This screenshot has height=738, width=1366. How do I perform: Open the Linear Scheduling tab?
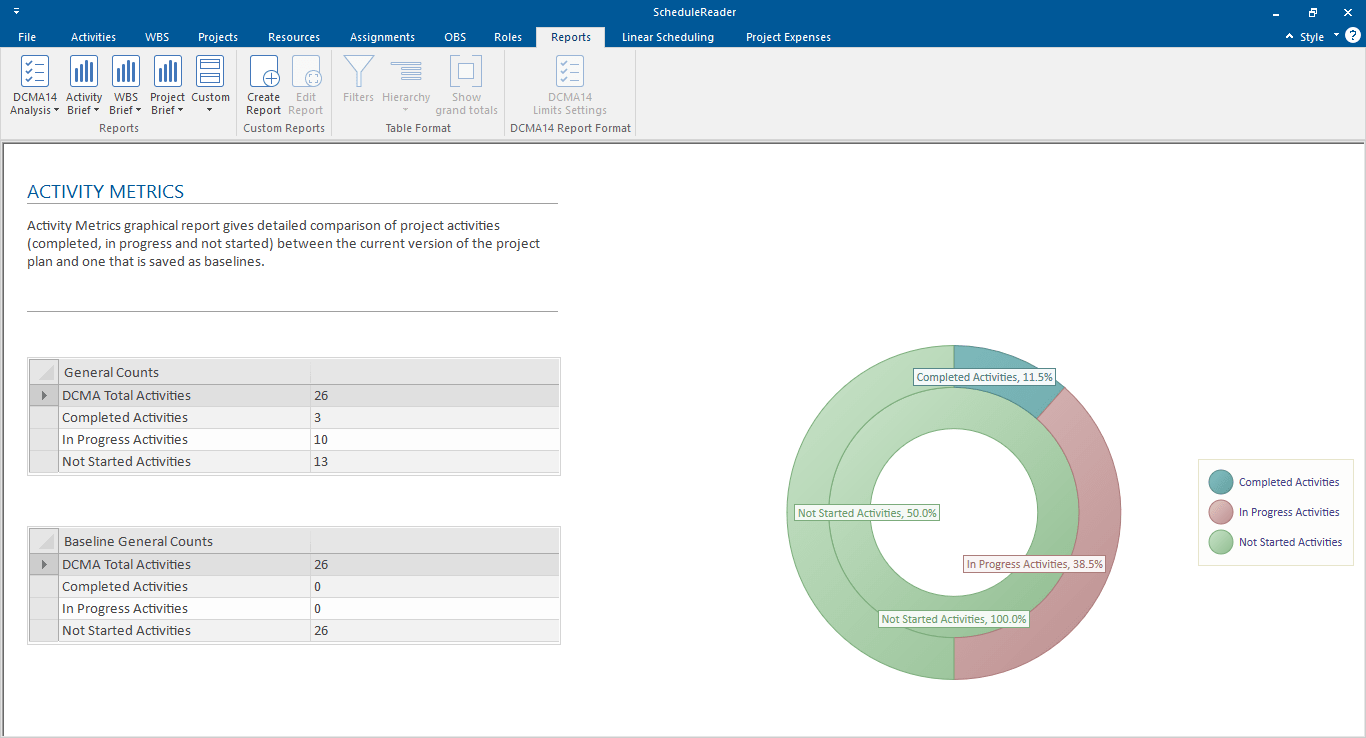tap(667, 37)
